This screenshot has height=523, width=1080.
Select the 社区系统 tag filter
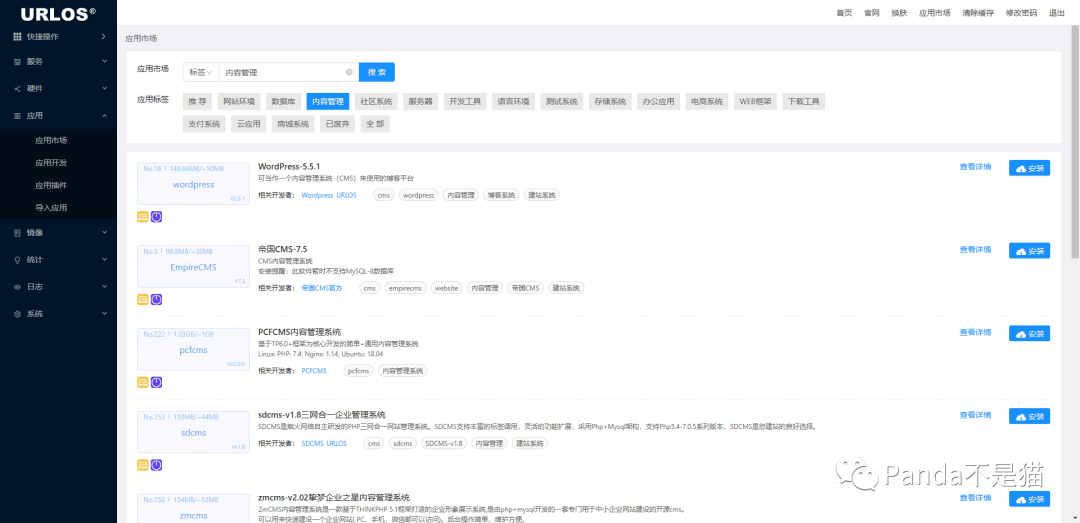point(376,102)
